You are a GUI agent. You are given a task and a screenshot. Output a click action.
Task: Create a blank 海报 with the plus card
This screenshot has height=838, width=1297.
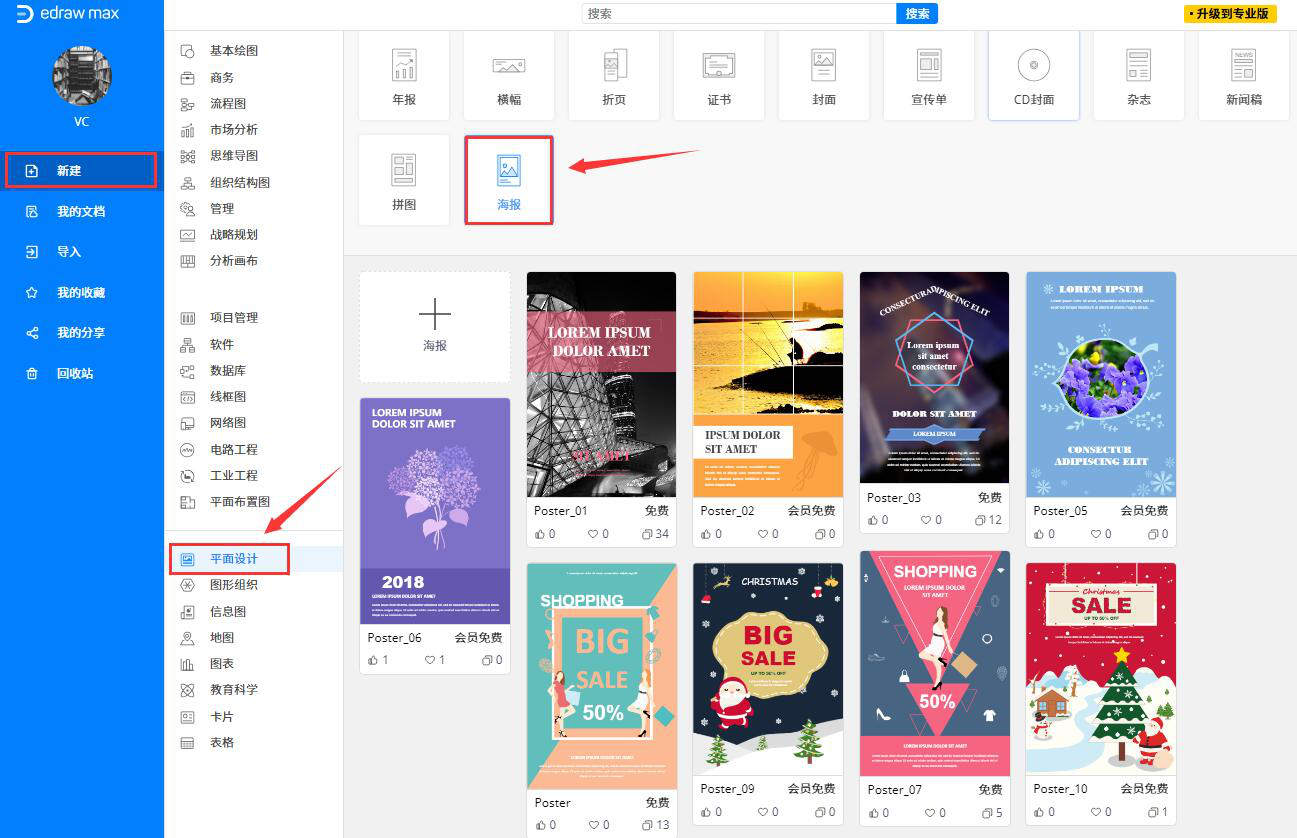[x=435, y=327]
